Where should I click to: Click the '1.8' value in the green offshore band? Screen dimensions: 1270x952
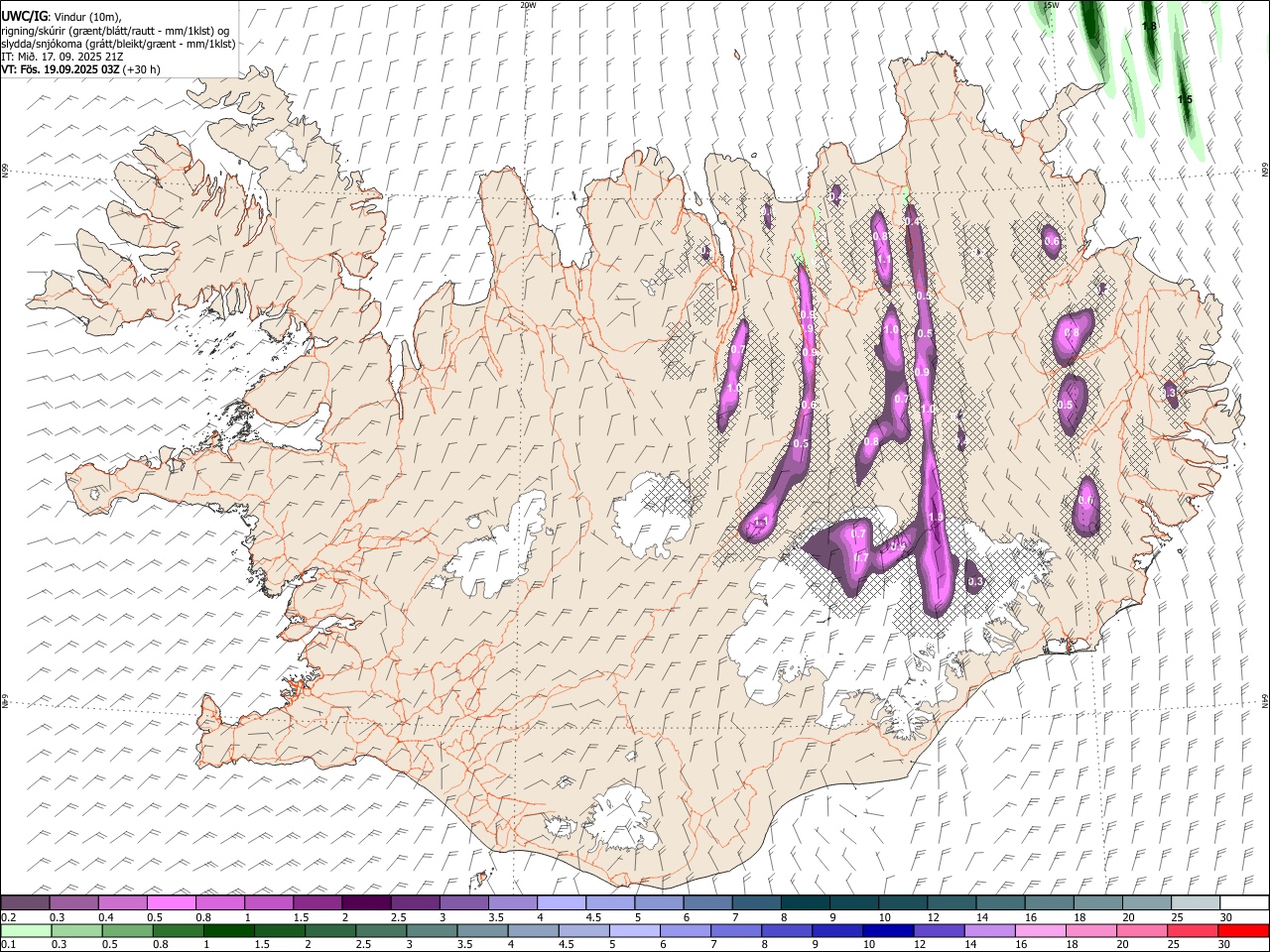pos(1149,26)
